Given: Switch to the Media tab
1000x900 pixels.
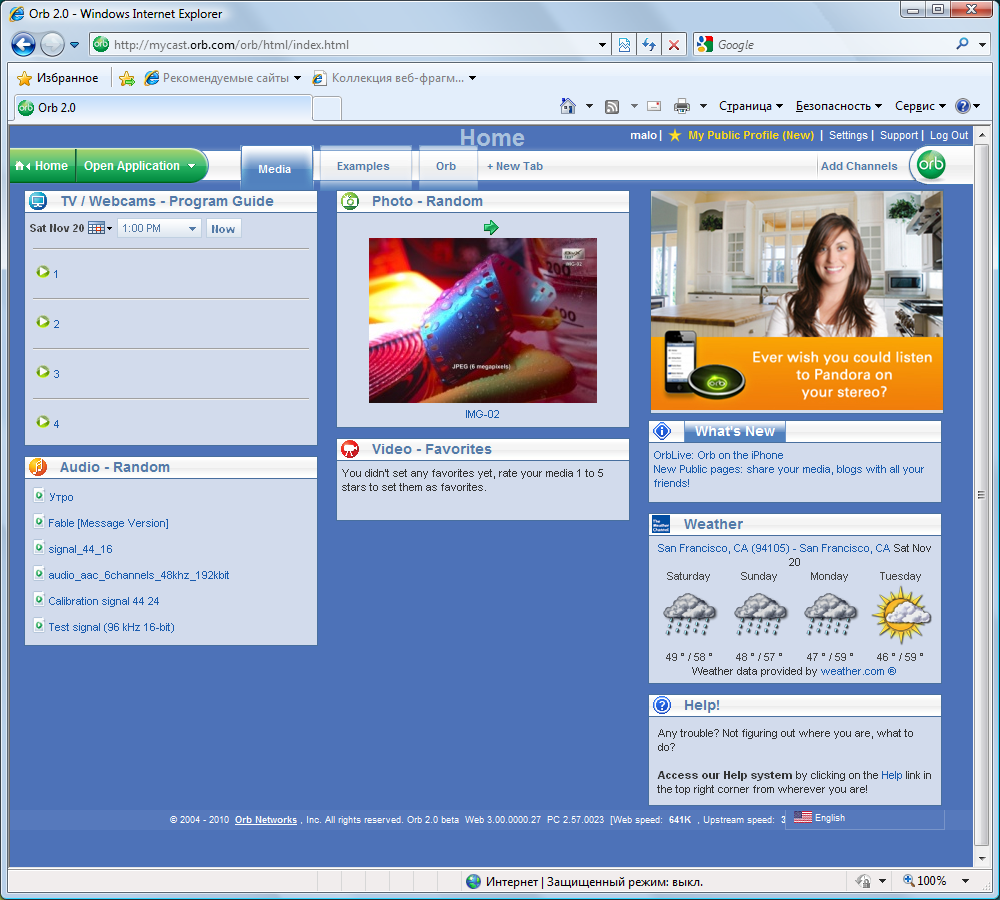Looking at the screenshot, I should point(275,168).
